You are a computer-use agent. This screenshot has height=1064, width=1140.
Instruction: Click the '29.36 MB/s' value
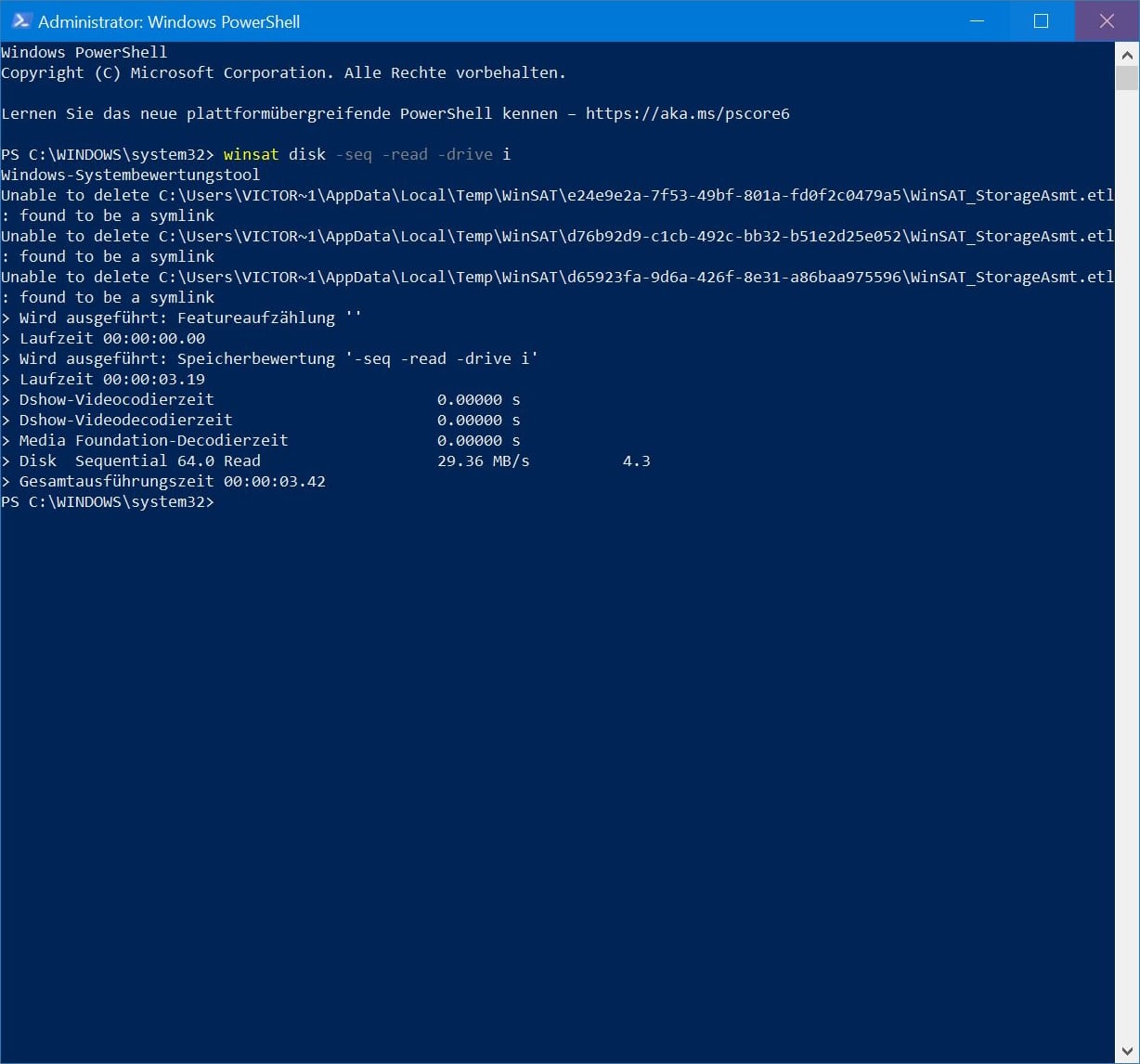point(484,461)
